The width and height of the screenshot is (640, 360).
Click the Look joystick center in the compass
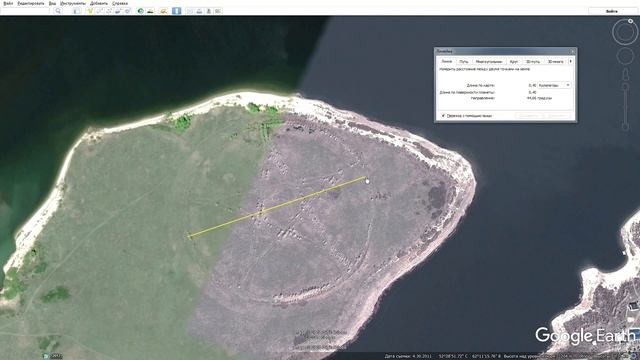(x=625, y=32)
